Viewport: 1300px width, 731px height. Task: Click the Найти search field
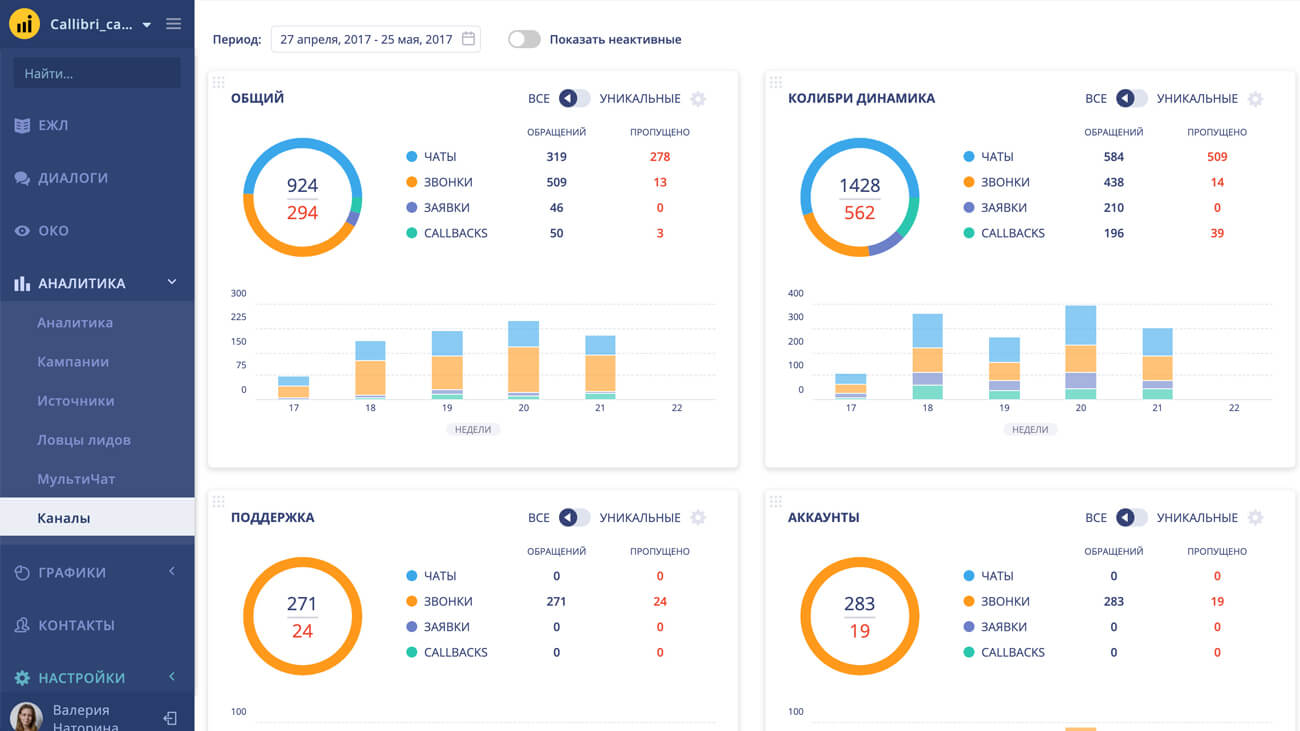97,73
